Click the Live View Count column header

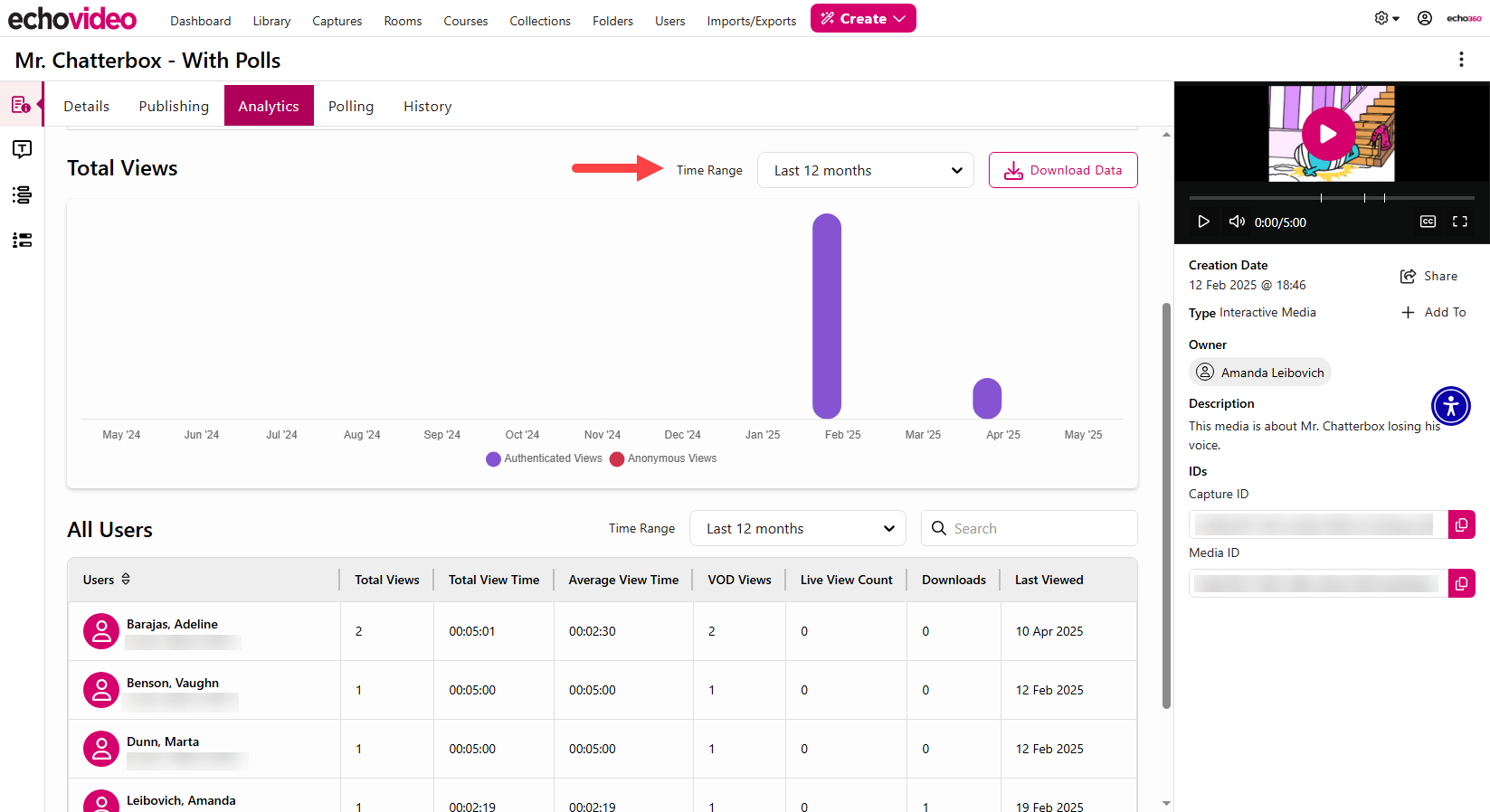(846, 580)
